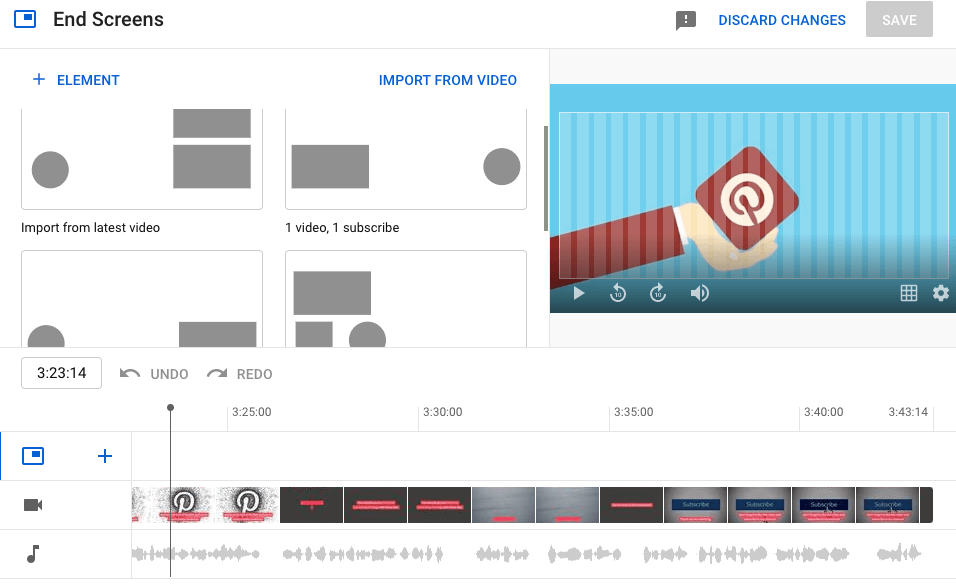
Task: Add a new ELEMENT
Action: coord(76,80)
